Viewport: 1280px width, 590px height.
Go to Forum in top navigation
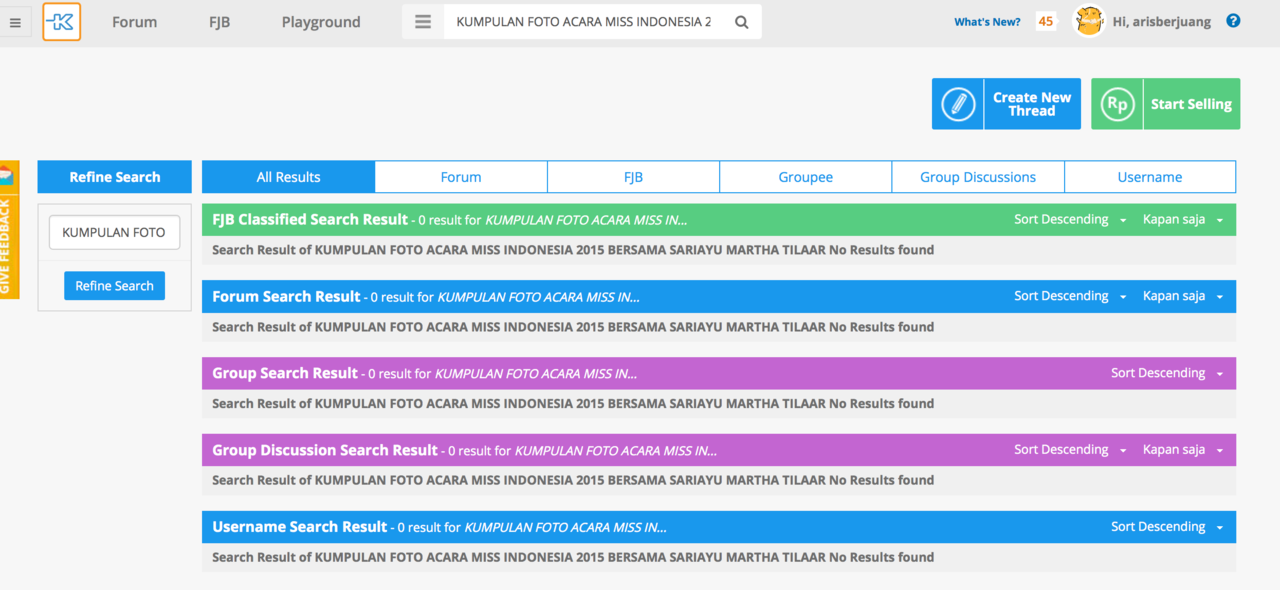tap(134, 22)
